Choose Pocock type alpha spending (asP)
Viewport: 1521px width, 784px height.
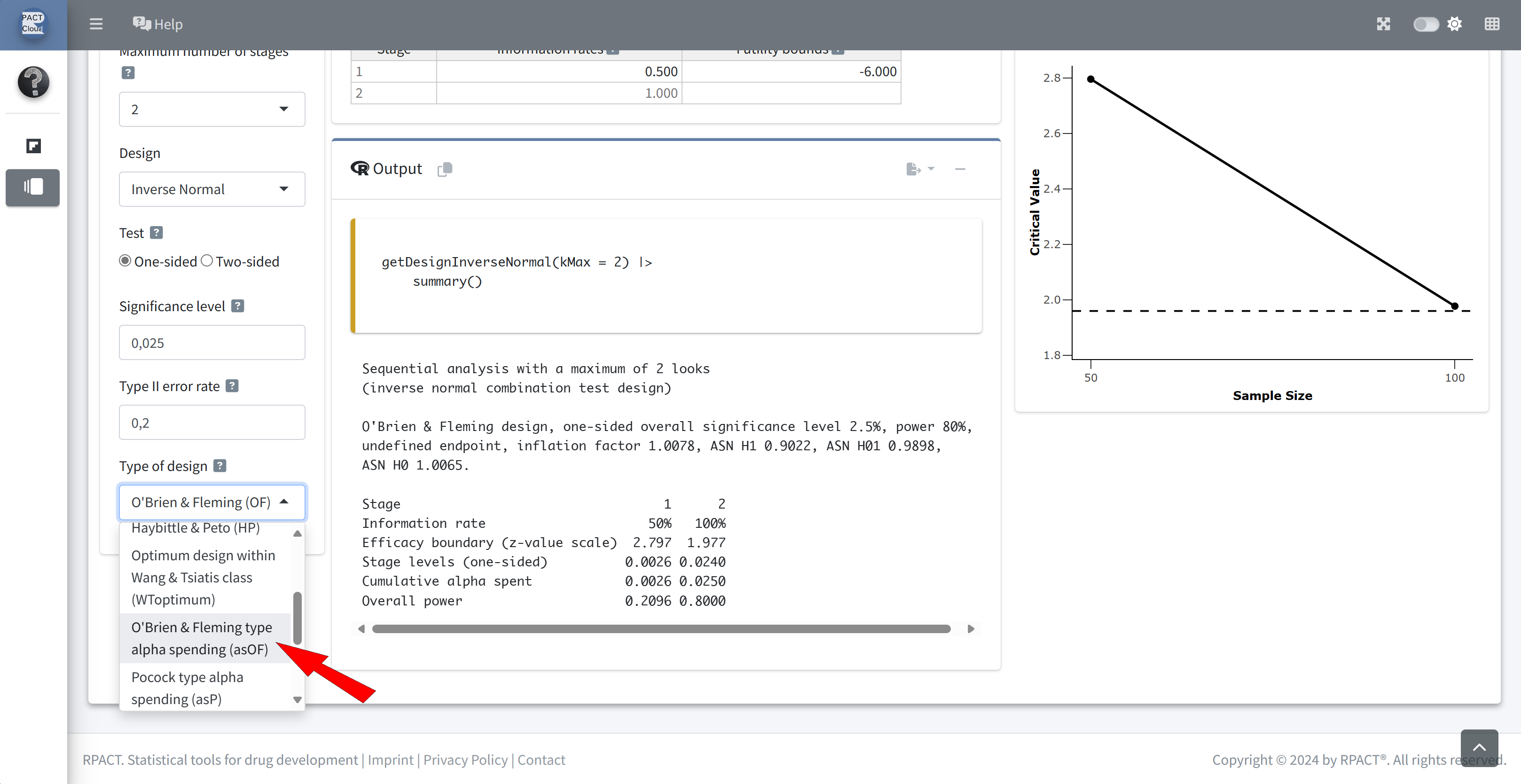[x=188, y=688]
